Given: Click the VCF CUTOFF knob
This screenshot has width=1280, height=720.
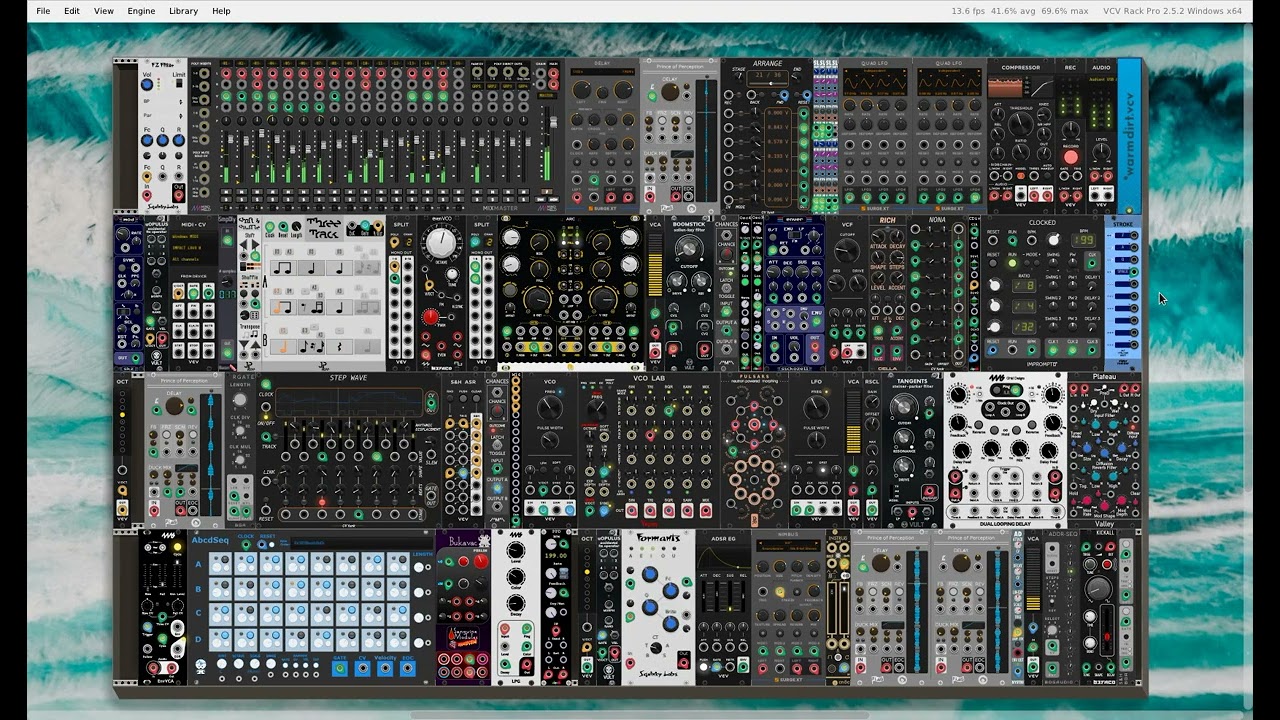Looking at the screenshot, I should [847, 250].
